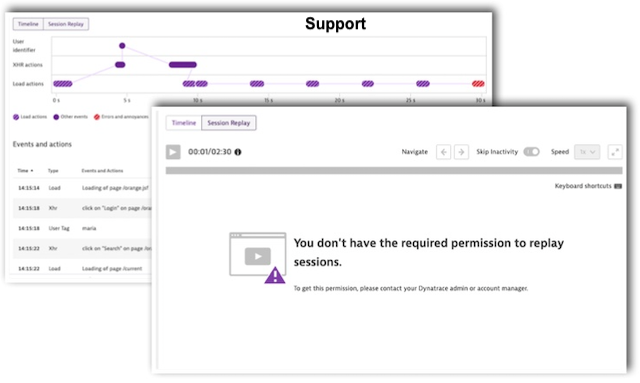
Task: Click the User identifier event dot
Action: coord(122,46)
